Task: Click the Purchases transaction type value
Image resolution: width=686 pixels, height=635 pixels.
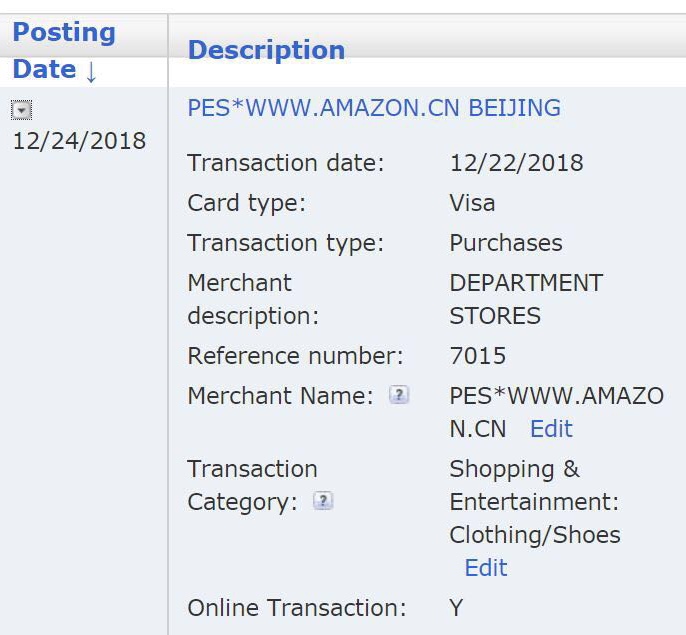Action: click(506, 243)
